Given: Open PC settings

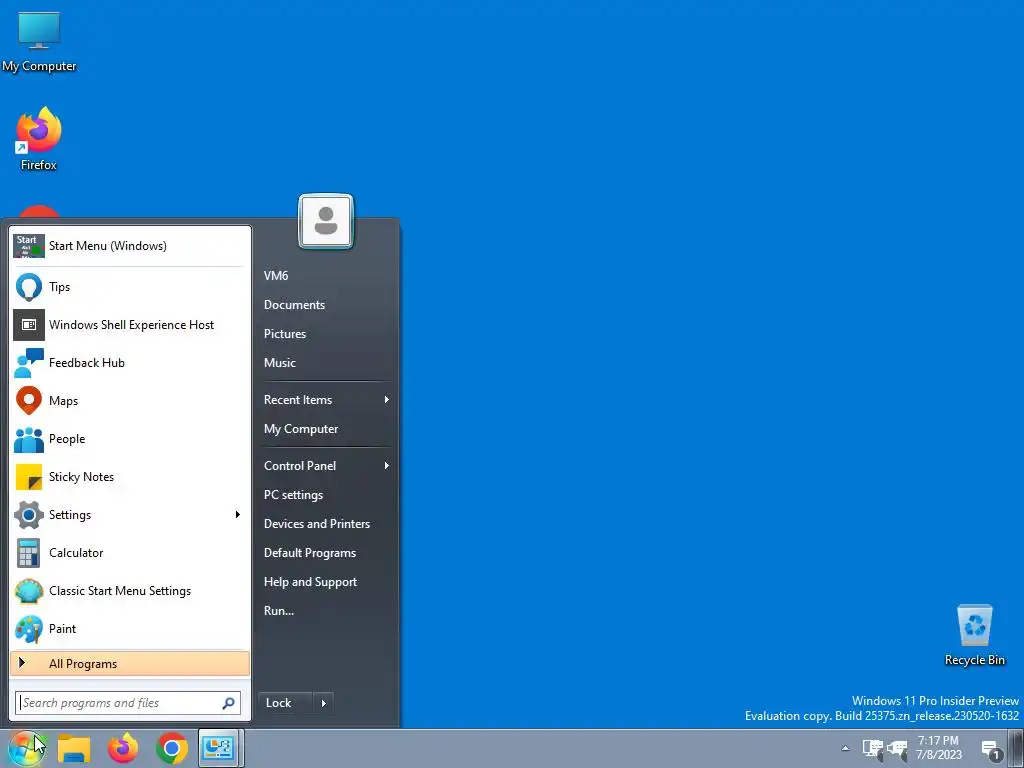Looking at the screenshot, I should click(293, 495).
